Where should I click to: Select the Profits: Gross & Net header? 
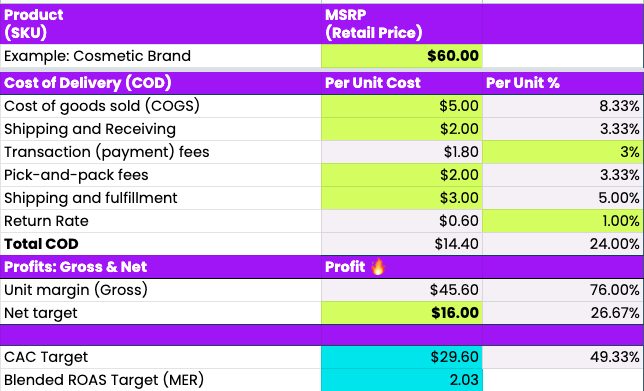click(x=161, y=267)
